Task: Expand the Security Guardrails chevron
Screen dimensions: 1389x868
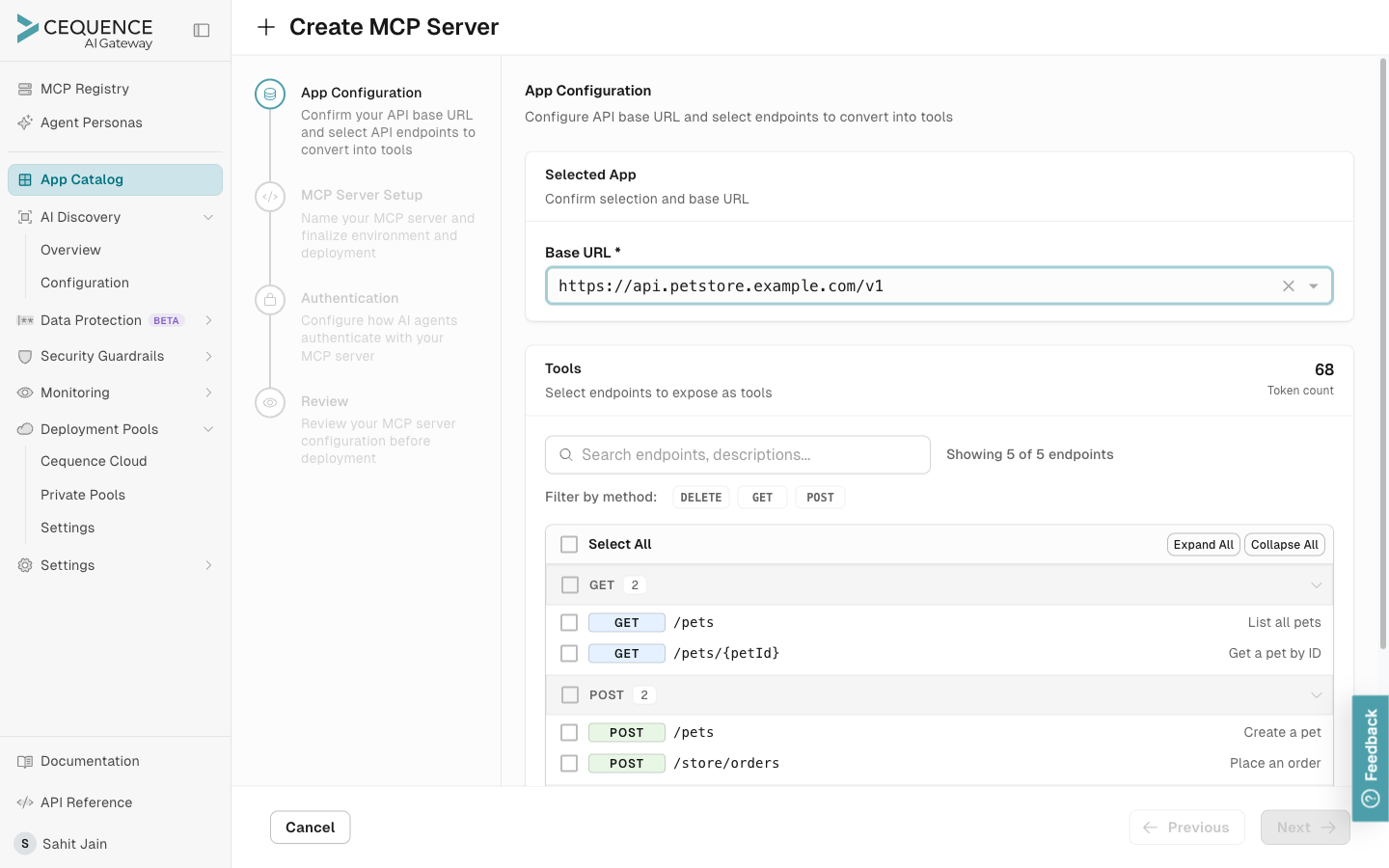Action: pos(208,356)
